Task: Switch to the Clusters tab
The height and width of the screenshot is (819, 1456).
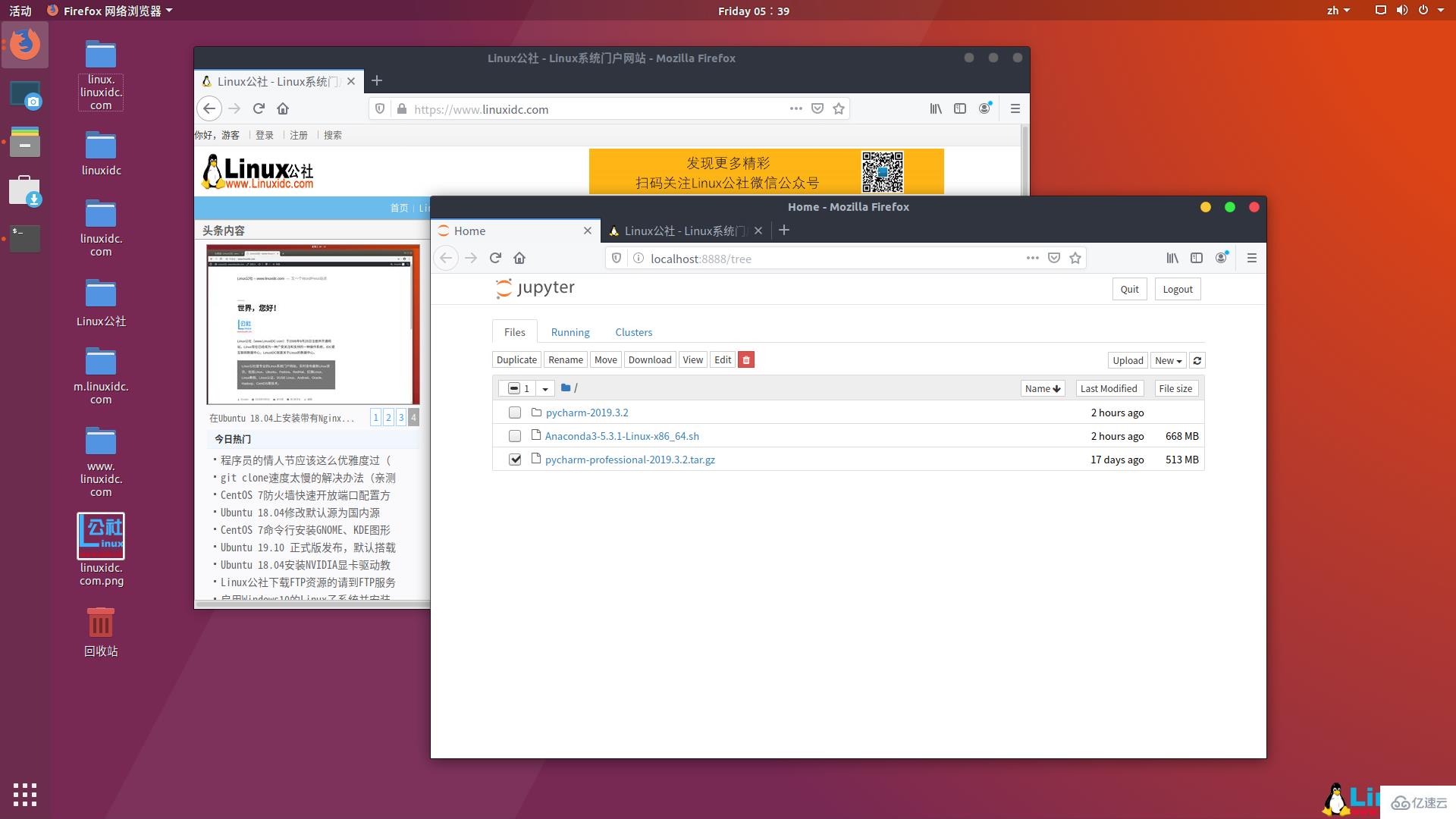Action: point(634,332)
